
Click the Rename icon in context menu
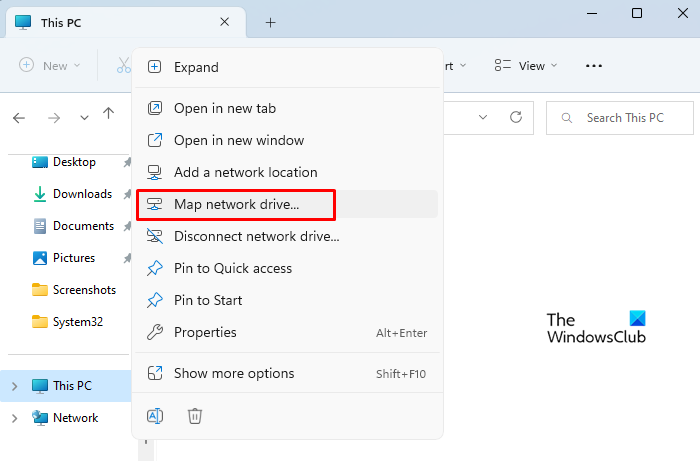pyautogui.click(x=155, y=415)
